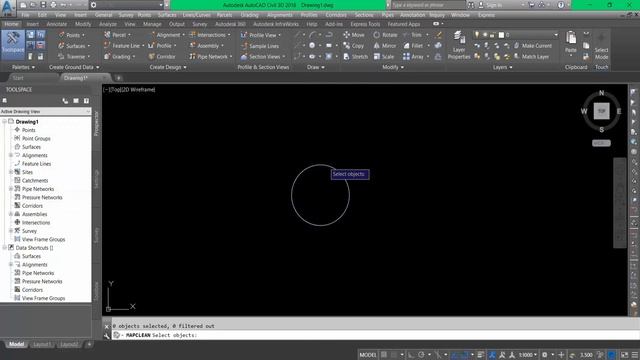This screenshot has width=640, height=360.
Task: Click the Sign In user icon
Action: 481,5
